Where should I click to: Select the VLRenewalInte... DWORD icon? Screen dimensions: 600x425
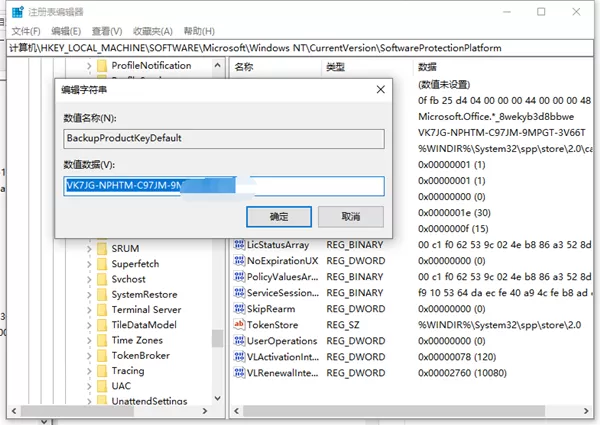coord(239,373)
